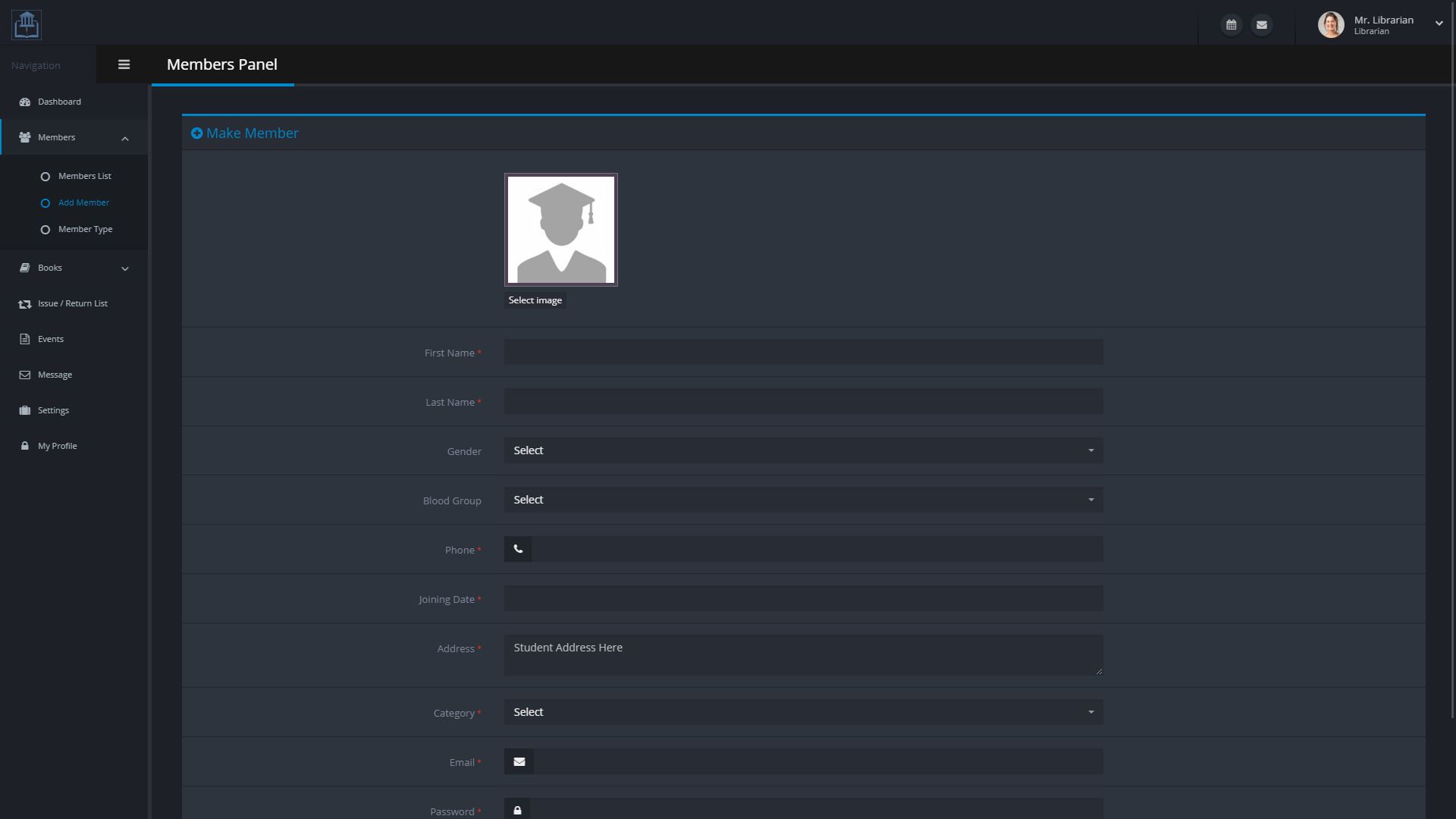Click the lock icon in Password field
This screenshot has height=819, width=1456.
tap(517, 810)
